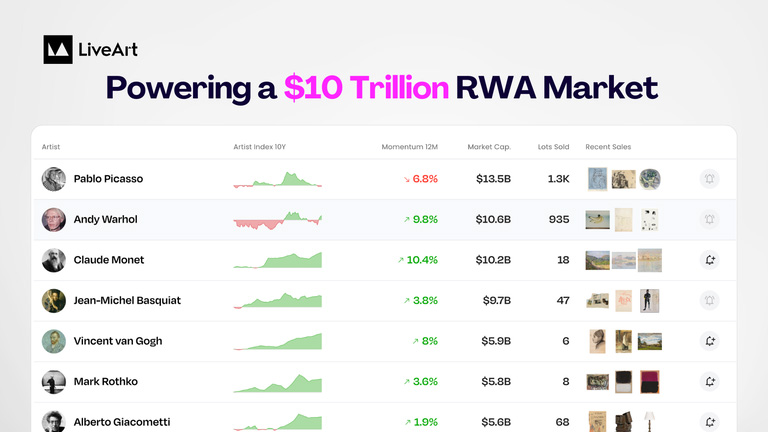
Task: Sort by Artist Index 10Y column
Action: [259, 147]
